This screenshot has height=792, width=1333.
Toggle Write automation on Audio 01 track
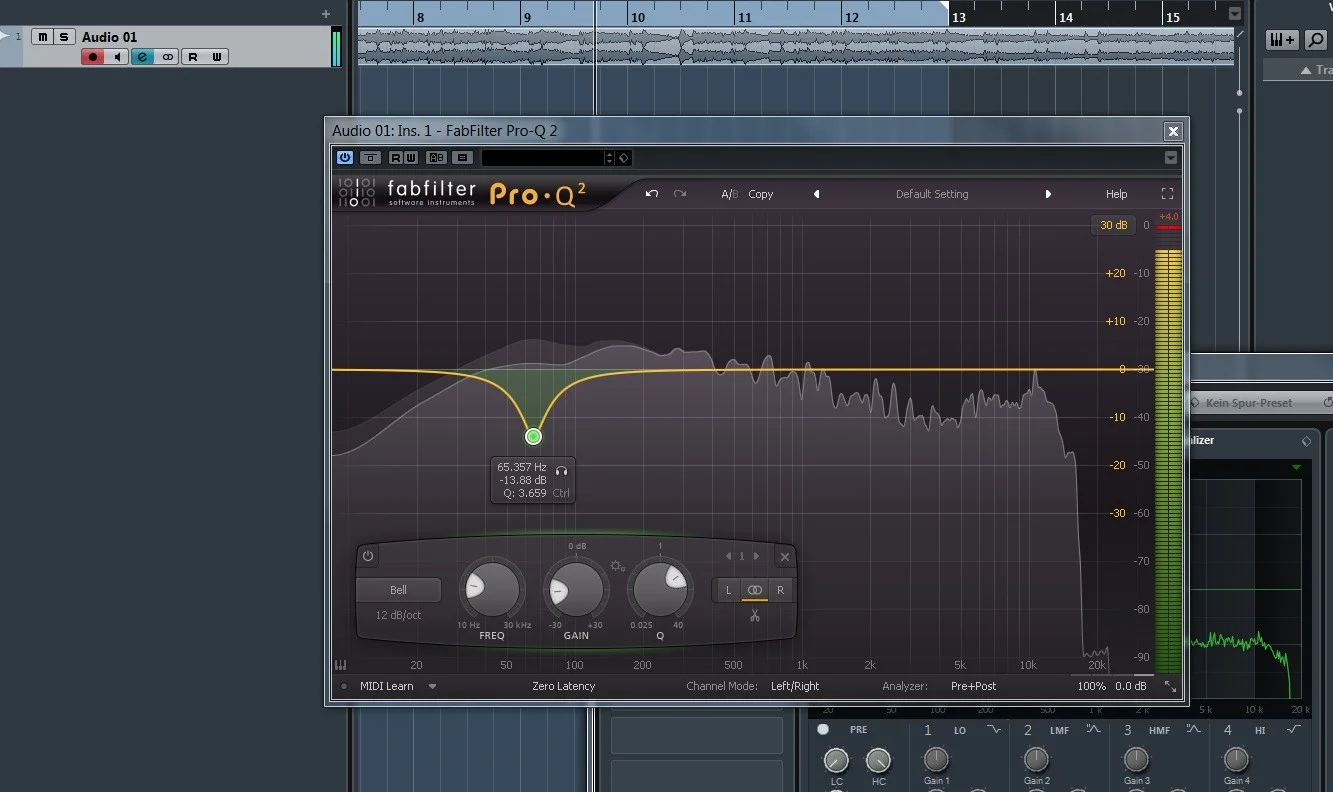(x=217, y=57)
